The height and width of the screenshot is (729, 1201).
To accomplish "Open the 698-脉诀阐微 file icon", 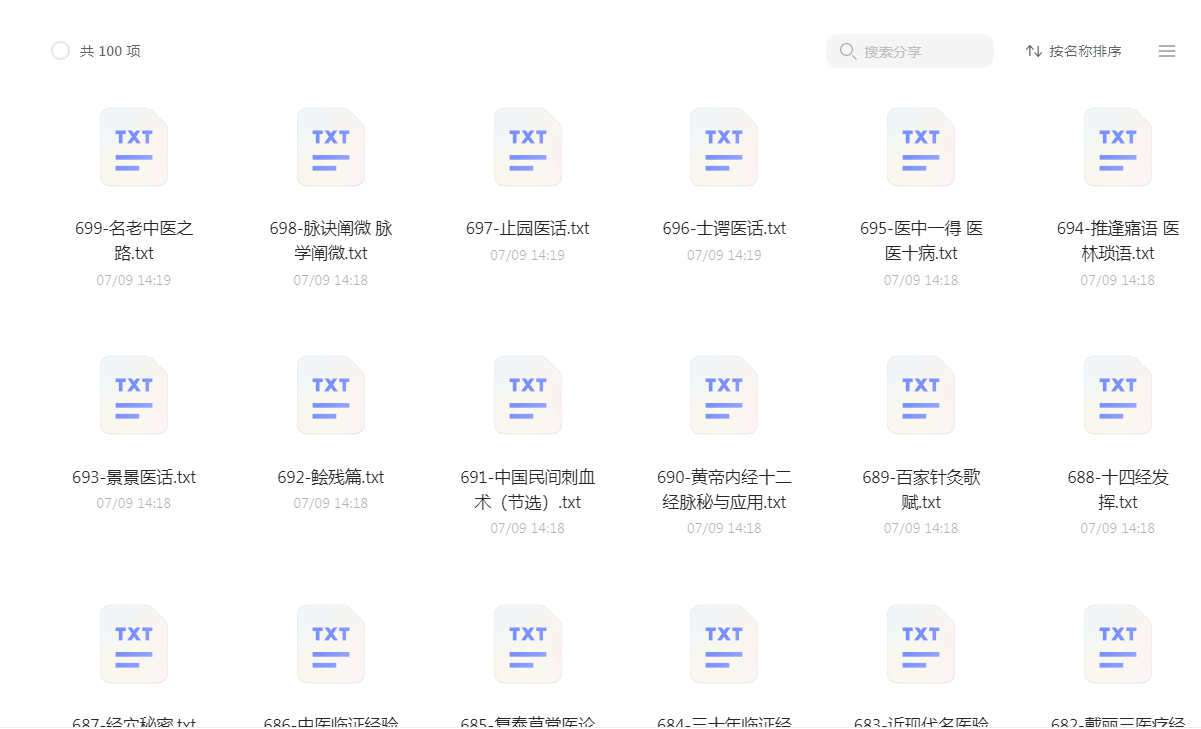I will [330, 147].
